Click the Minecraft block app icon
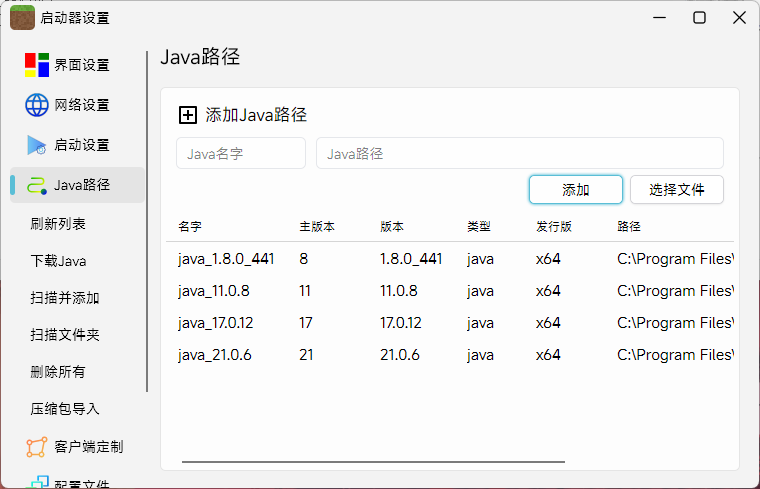 [22, 18]
